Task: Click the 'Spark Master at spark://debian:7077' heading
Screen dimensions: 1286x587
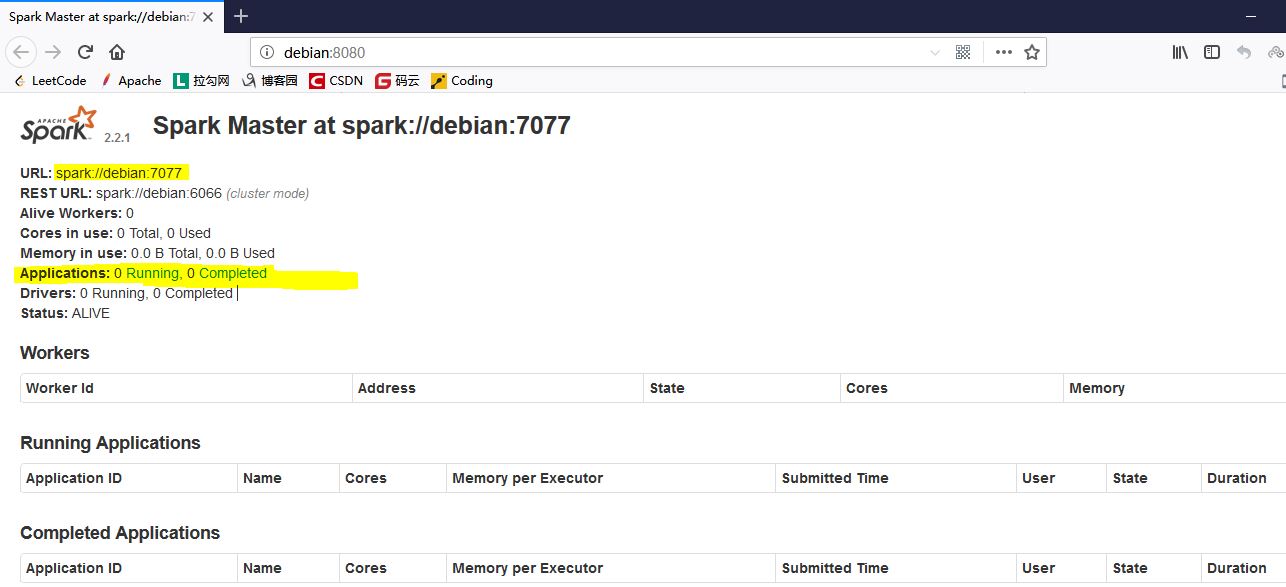Action: [361, 126]
